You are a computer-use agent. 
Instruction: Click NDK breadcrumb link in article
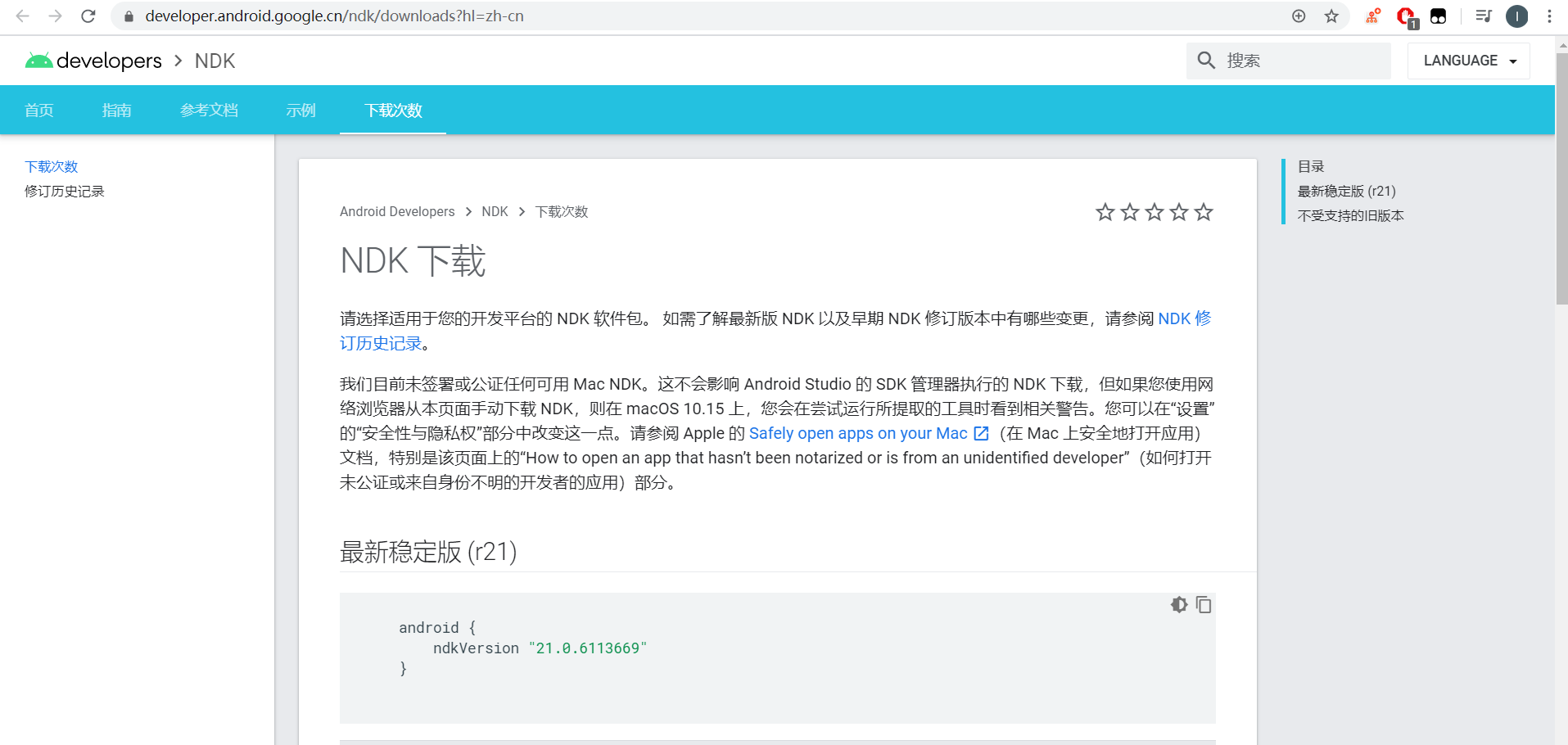(x=495, y=211)
